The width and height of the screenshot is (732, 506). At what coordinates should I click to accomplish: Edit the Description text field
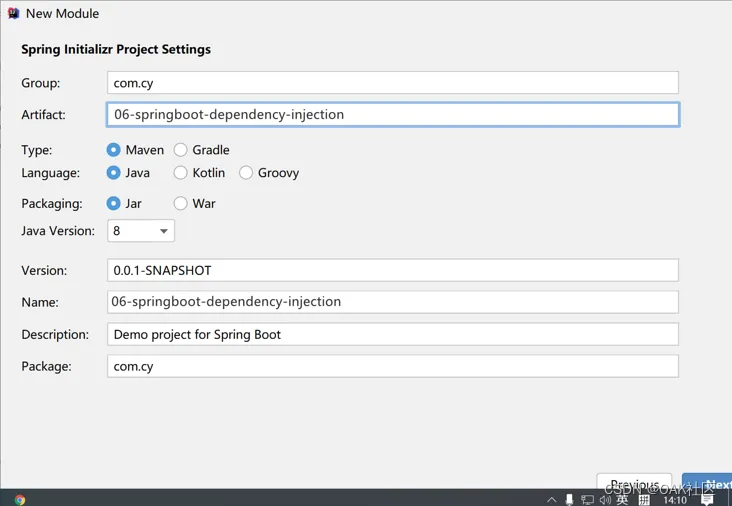pyautogui.click(x=392, y=334)
